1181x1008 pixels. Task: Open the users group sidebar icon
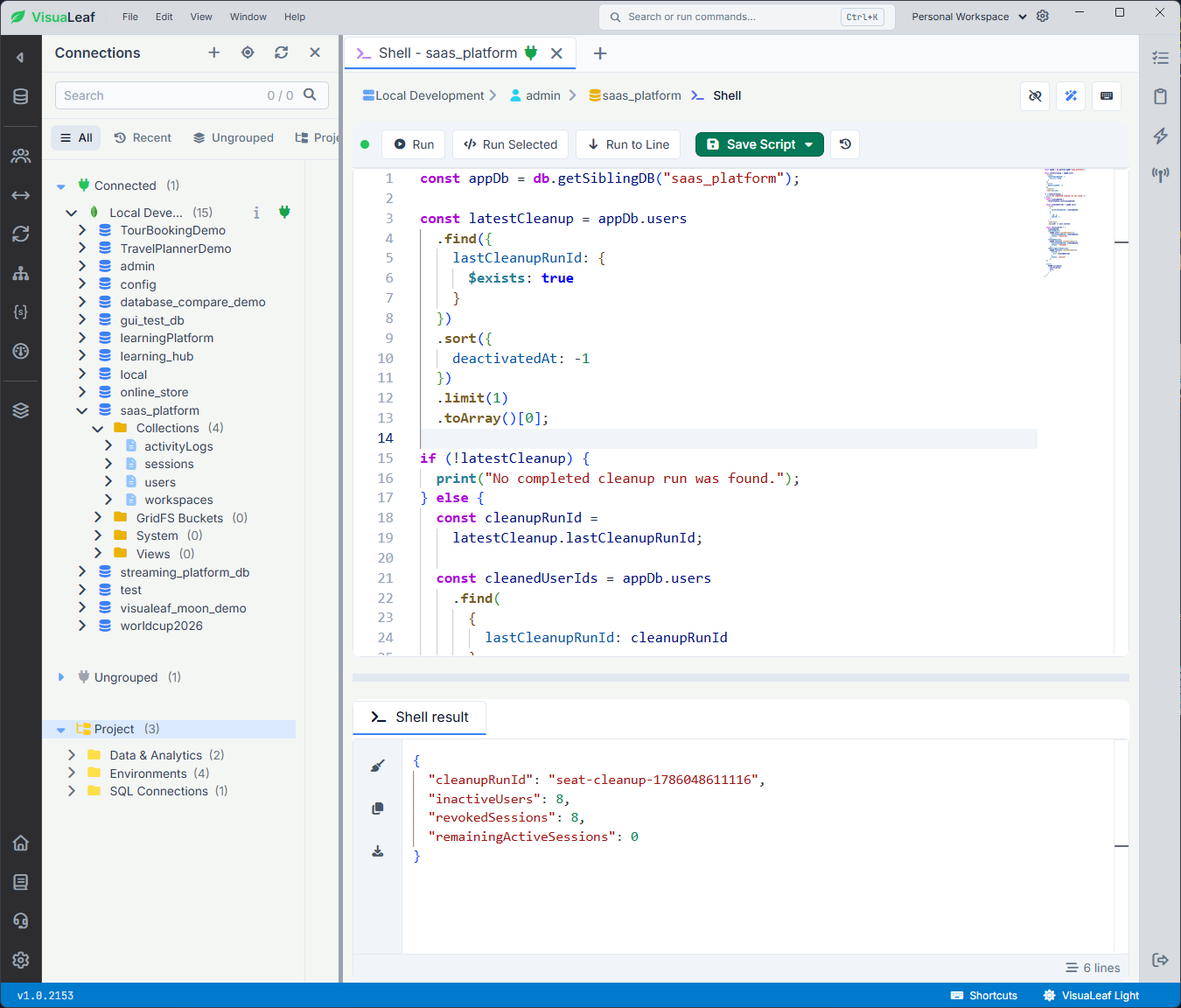pyautogui.click(x=20, y=156)
